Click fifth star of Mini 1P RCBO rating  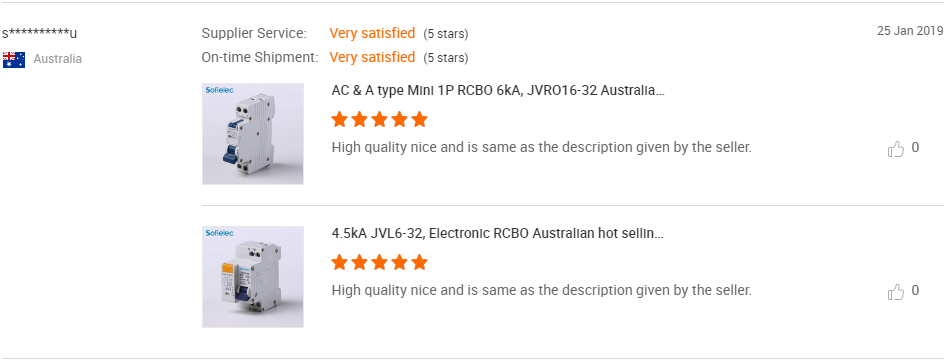click(419, 119)
